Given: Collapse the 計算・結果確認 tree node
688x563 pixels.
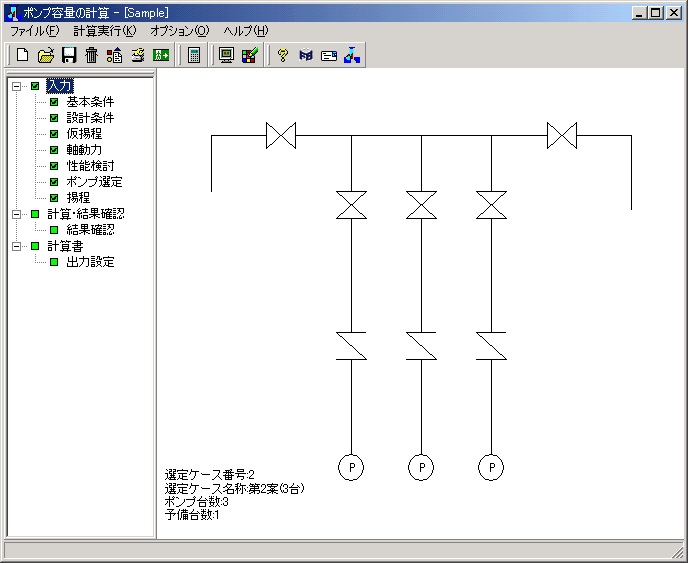Looking at the screenshot, I should click(16, 214).
